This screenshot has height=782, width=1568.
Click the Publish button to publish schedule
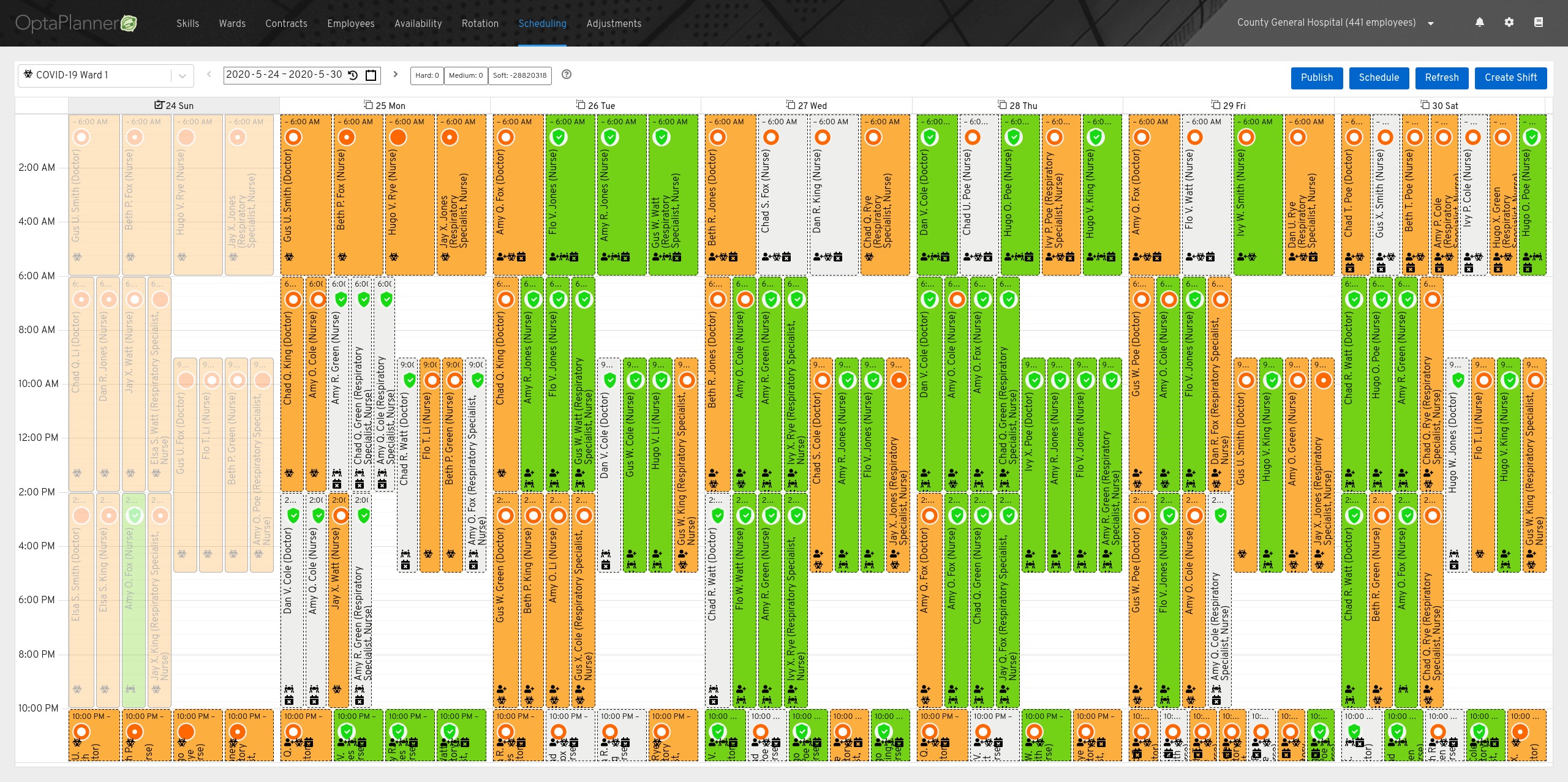click(1316, 76)
